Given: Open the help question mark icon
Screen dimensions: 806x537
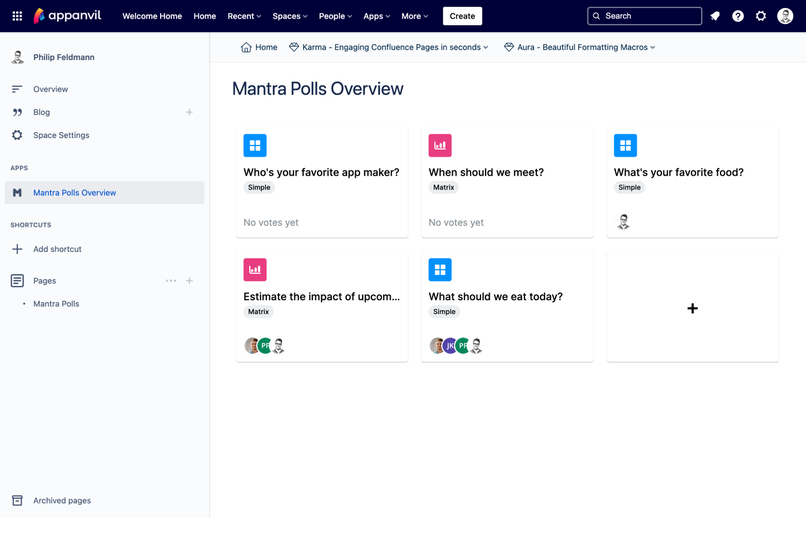Looking at the screenshot, I should tap(738, 16).
